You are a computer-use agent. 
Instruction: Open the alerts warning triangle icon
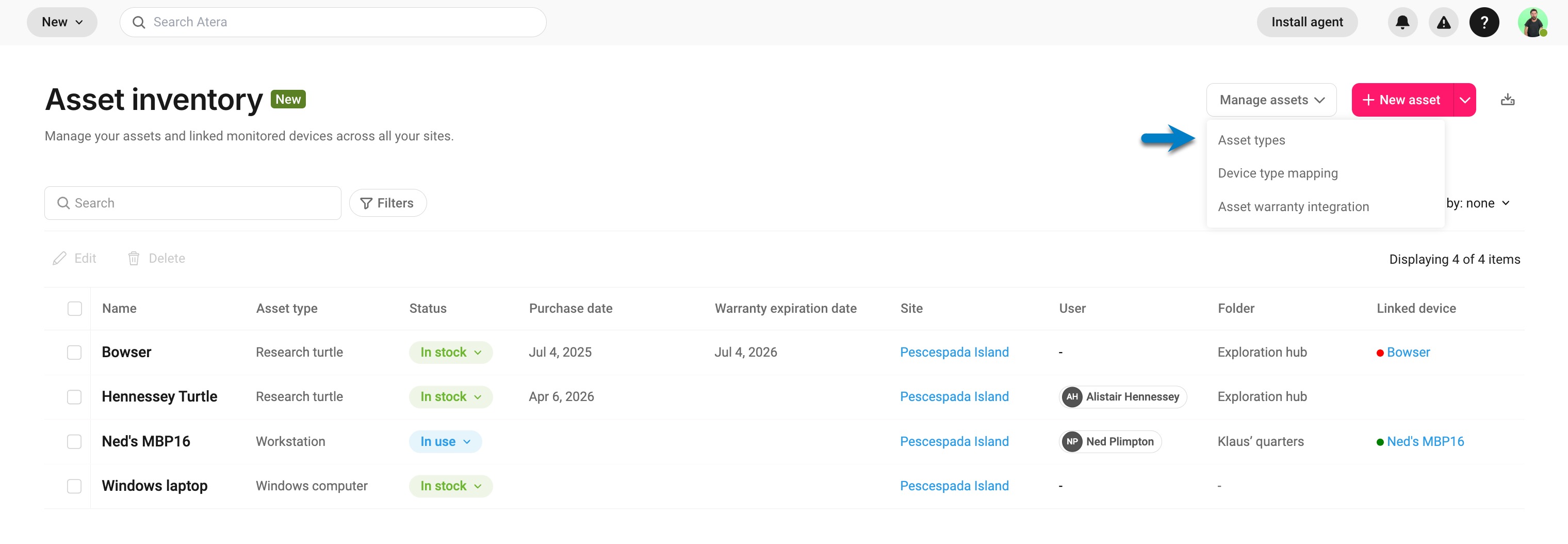tap(1443, 23)
